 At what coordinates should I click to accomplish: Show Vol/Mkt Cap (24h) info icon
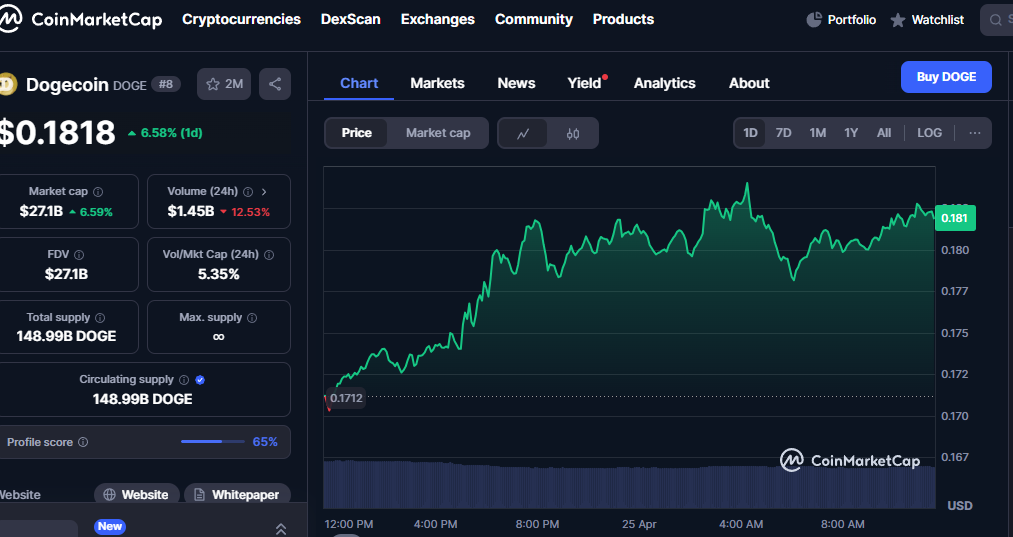point(269,255)
